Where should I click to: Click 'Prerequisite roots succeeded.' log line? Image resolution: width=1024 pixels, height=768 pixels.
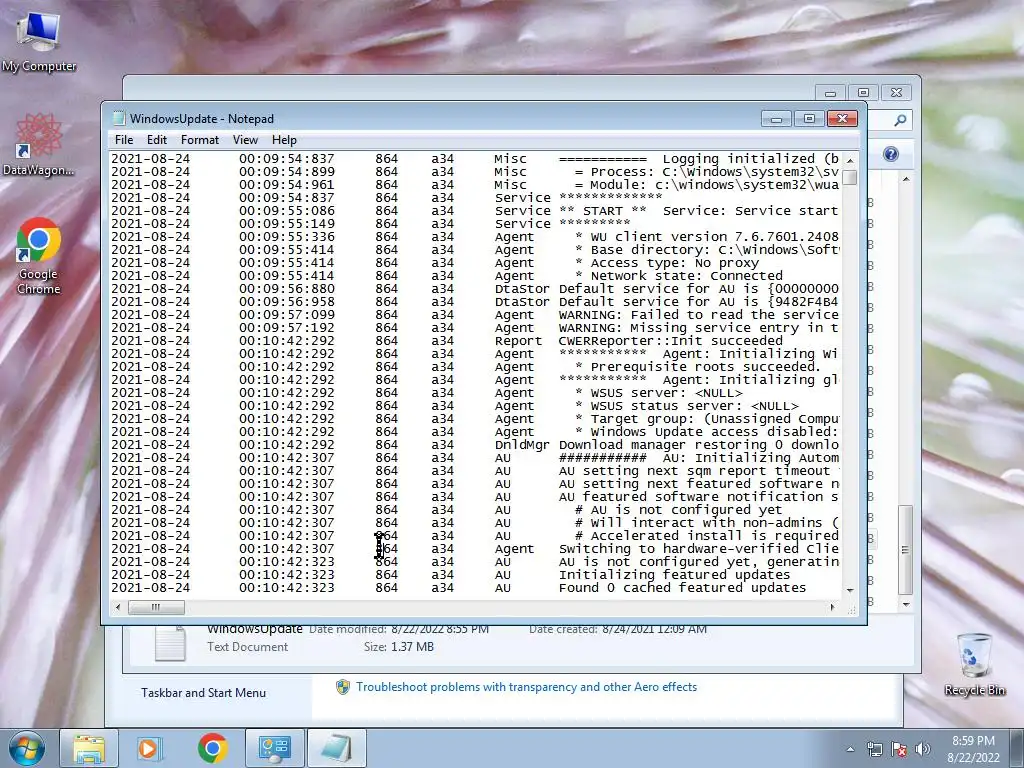697,367
